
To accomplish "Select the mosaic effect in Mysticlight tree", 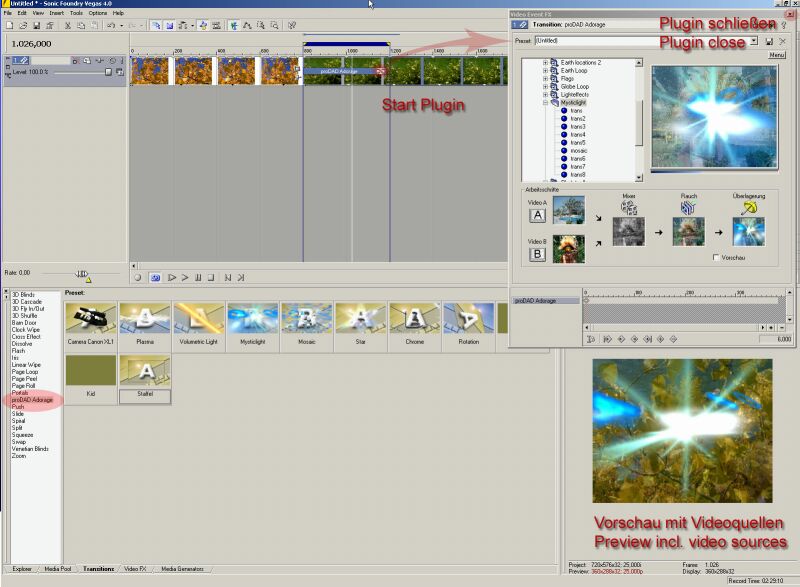I will coord(579,151).
